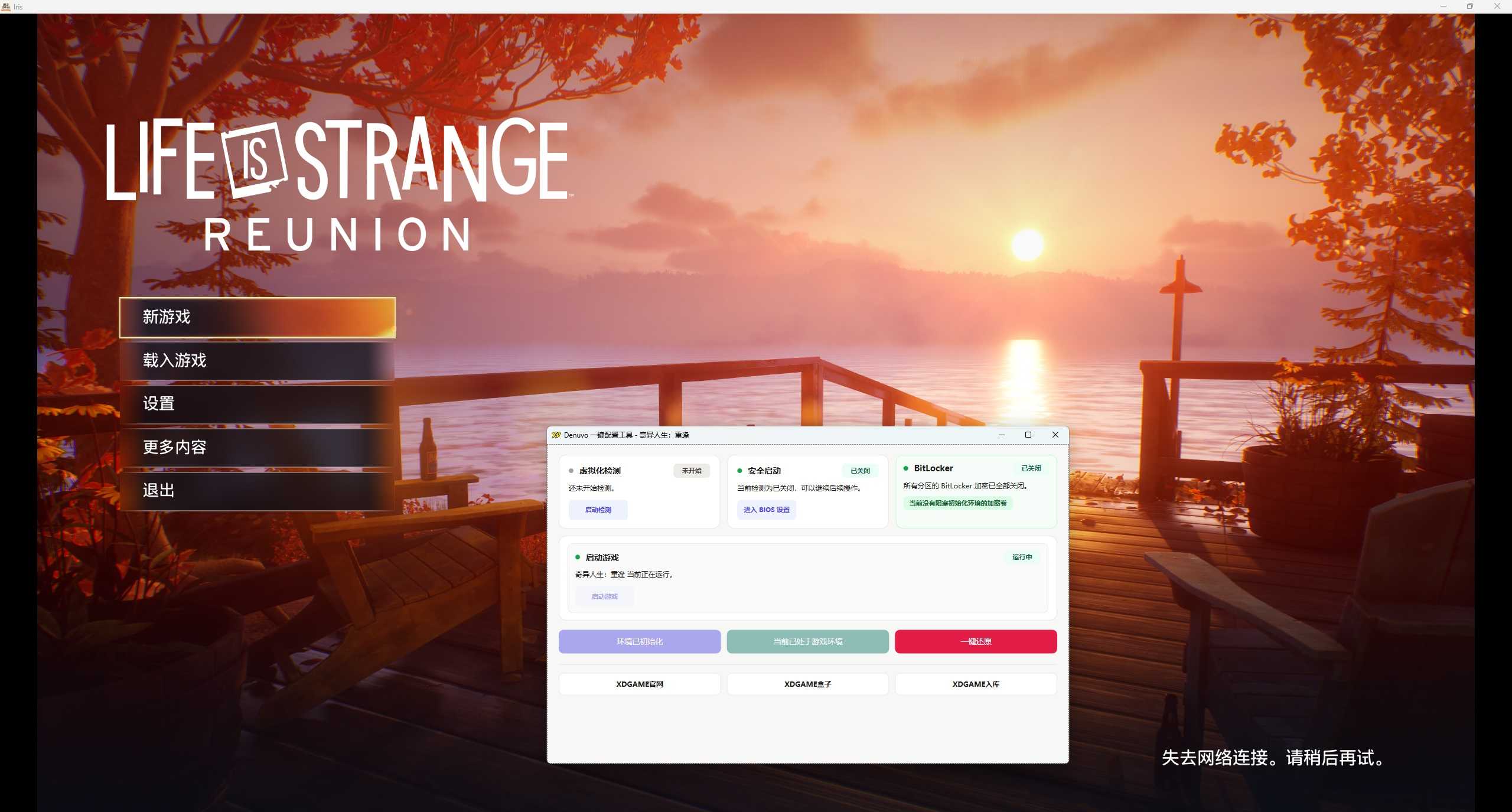The height and width of the screenshot is (812, 1512).
Task: Click the gray status dot next to 虚拟化检测
Action: click(x=570, y=471)
